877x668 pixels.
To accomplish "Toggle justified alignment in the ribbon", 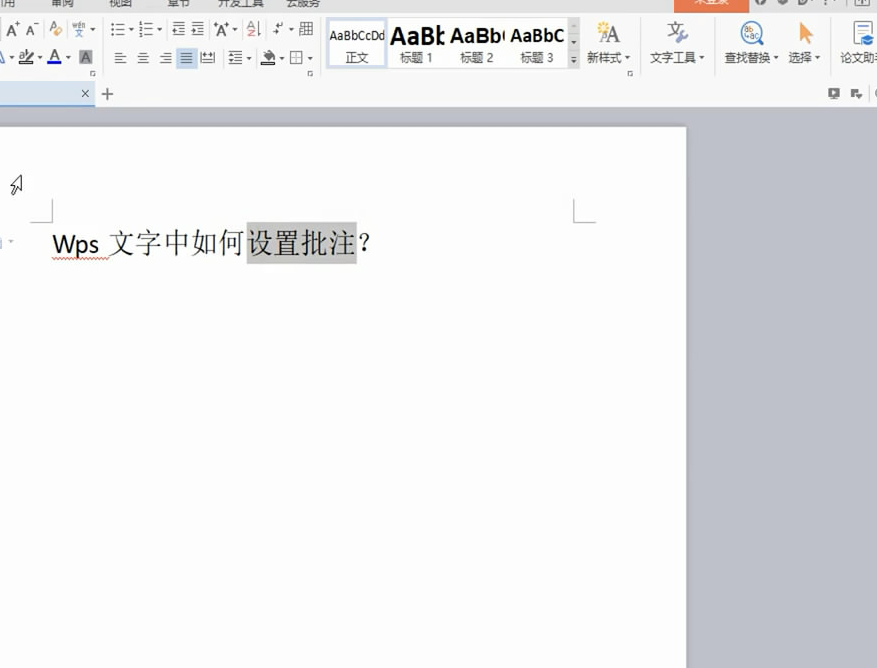I will click(x=184, y=57).
